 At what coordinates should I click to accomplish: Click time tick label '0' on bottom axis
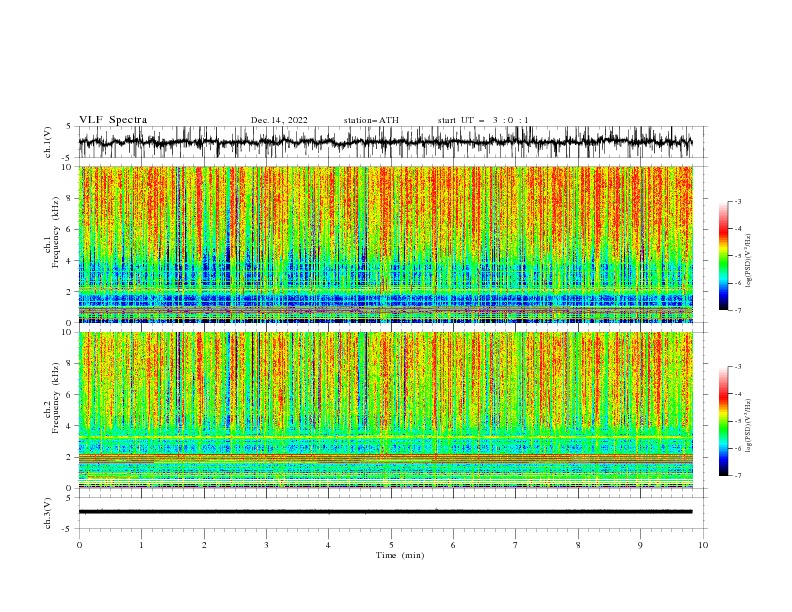[79, 545]
